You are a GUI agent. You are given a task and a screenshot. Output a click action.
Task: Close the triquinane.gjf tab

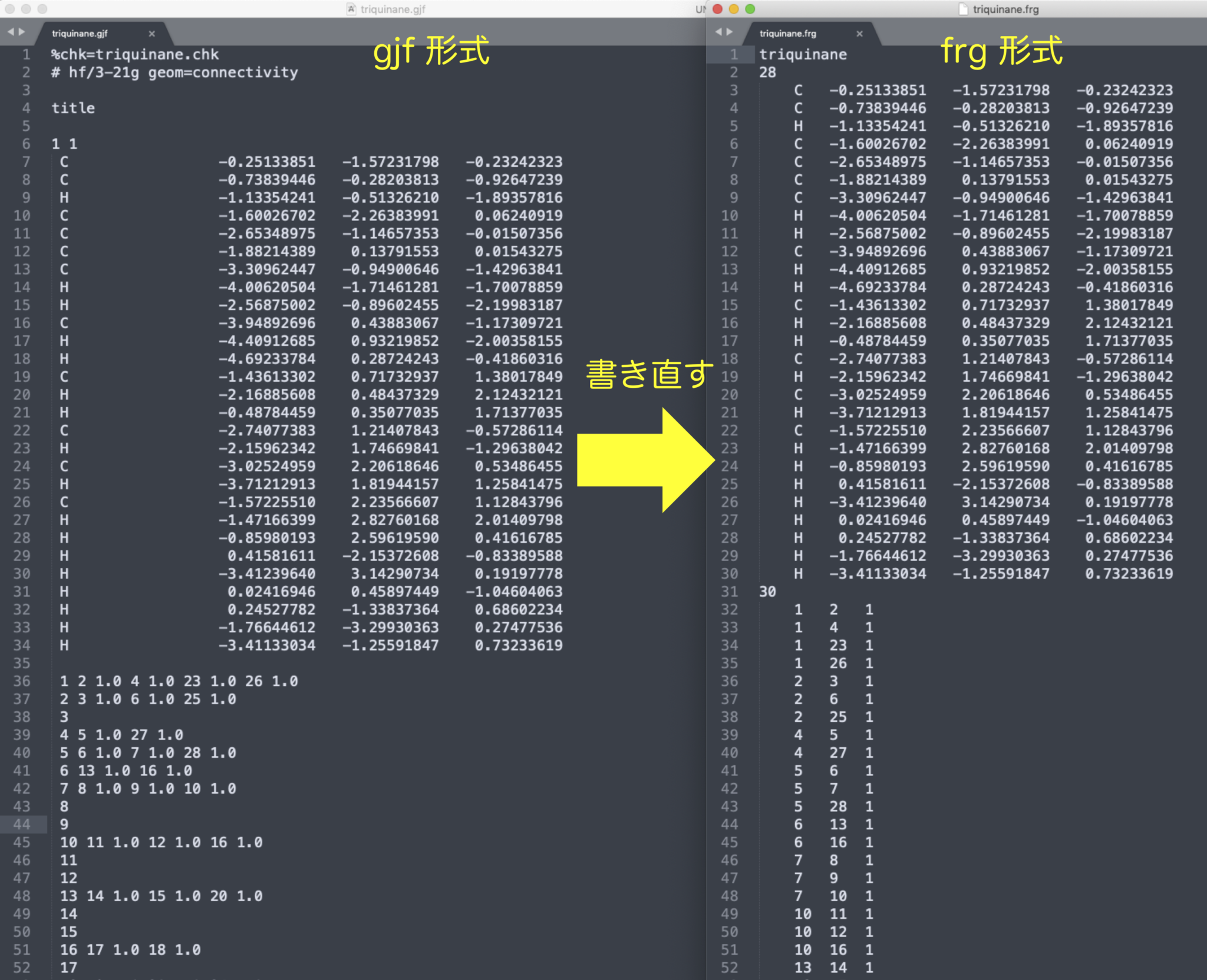tap(152, 34)
